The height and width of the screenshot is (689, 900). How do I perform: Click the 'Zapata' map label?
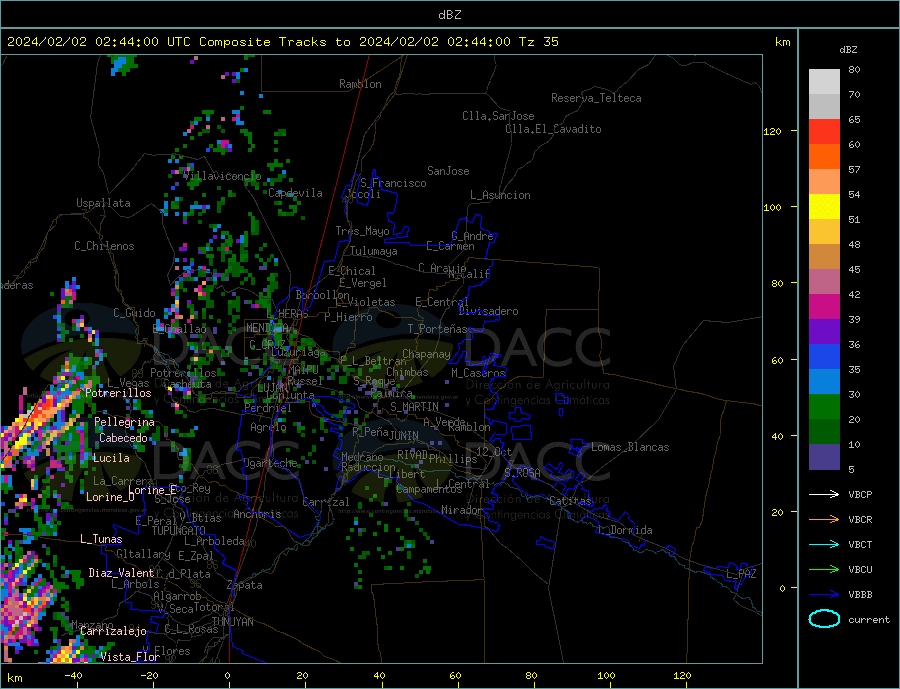pos(245,586)
